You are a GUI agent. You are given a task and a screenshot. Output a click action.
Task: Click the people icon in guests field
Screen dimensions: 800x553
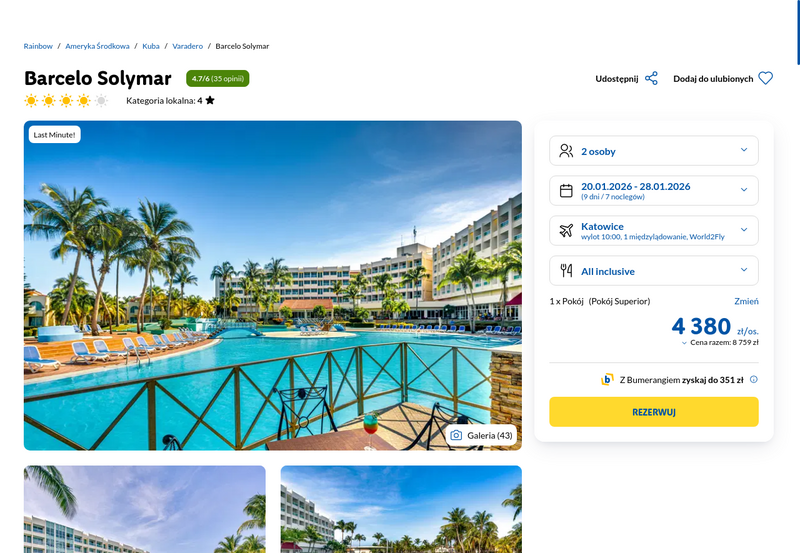pyautogui.click(x=566, y=150)
